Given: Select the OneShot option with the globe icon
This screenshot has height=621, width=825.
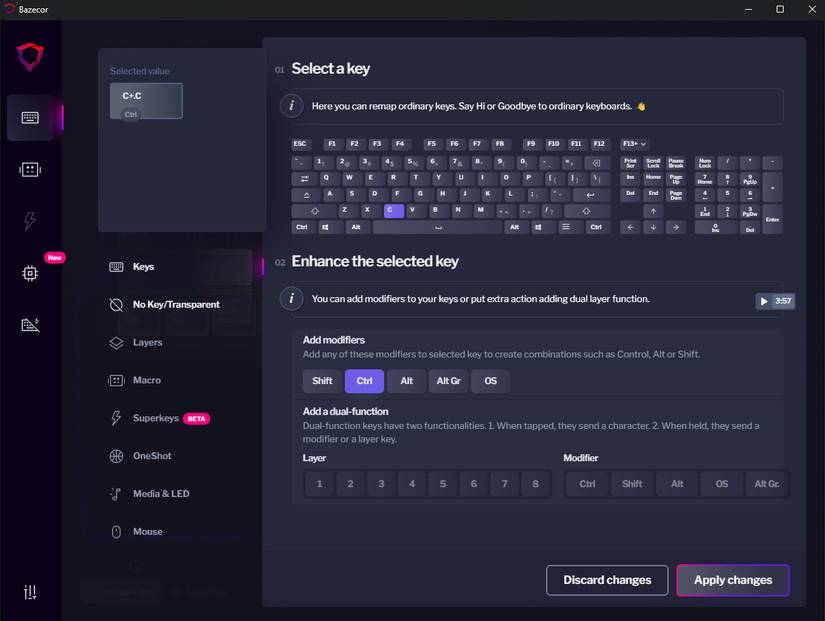Looking at the screenshot, I should pyautogui.click(x=152, y=456).
